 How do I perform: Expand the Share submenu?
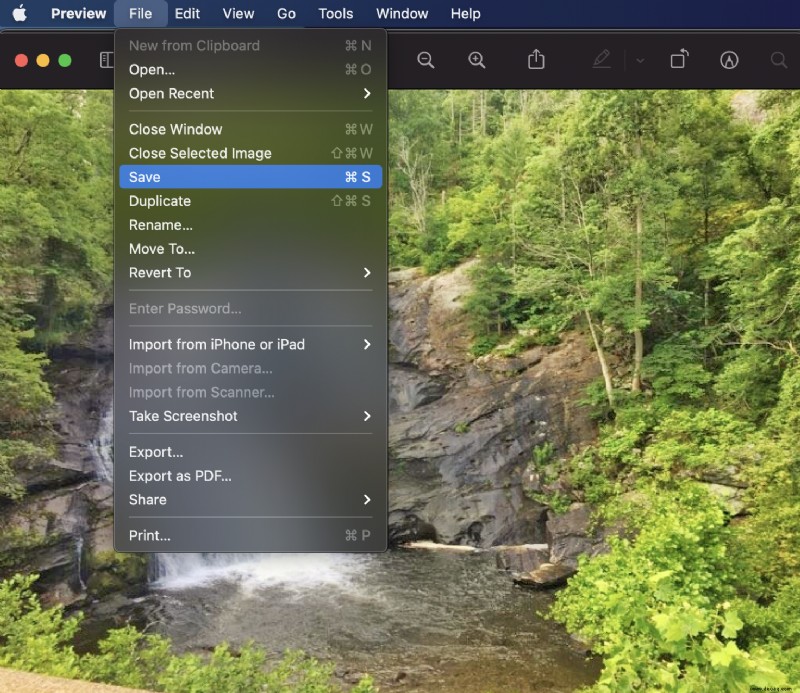tap(251, 500)
